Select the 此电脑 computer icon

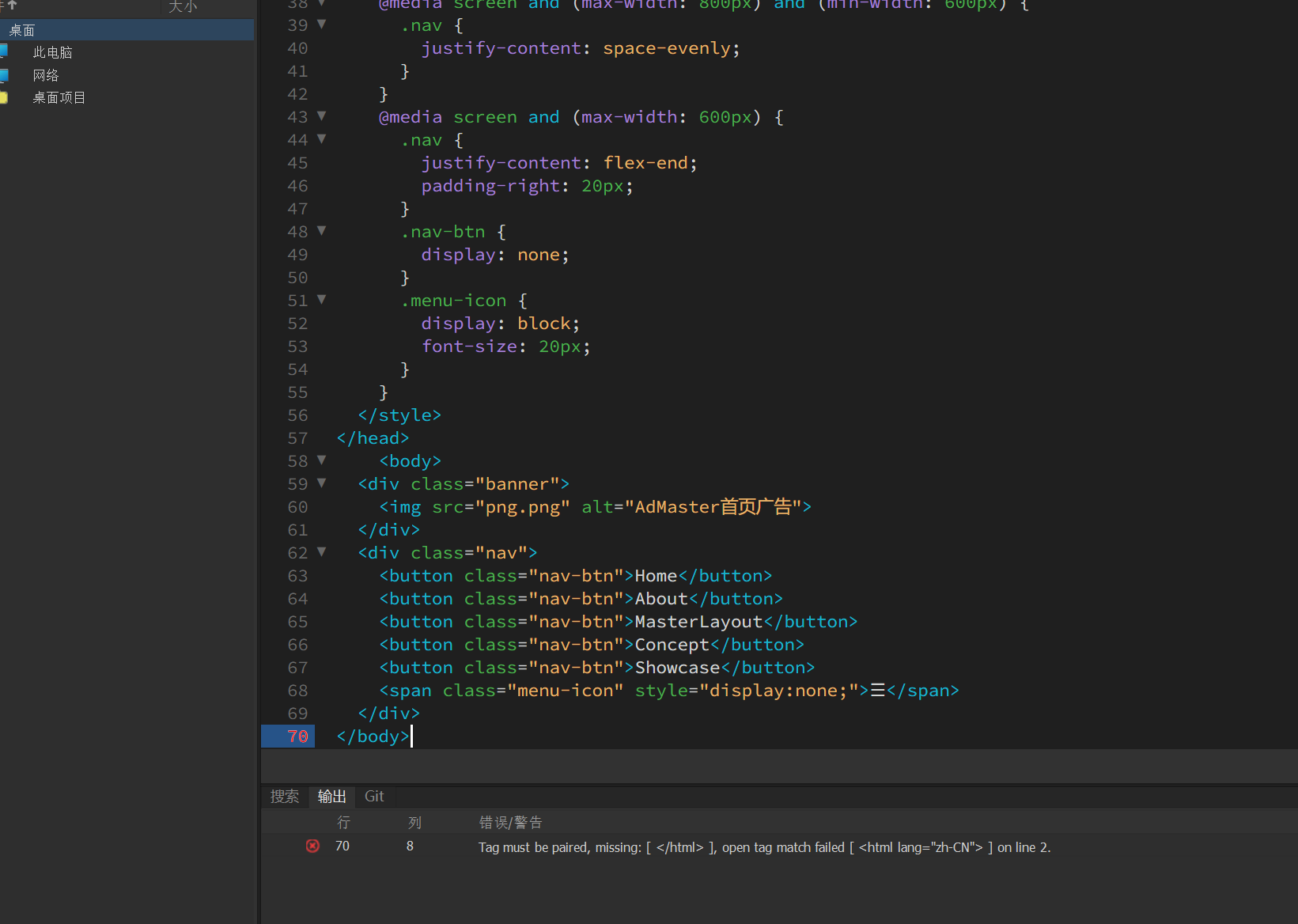point(4,51)
